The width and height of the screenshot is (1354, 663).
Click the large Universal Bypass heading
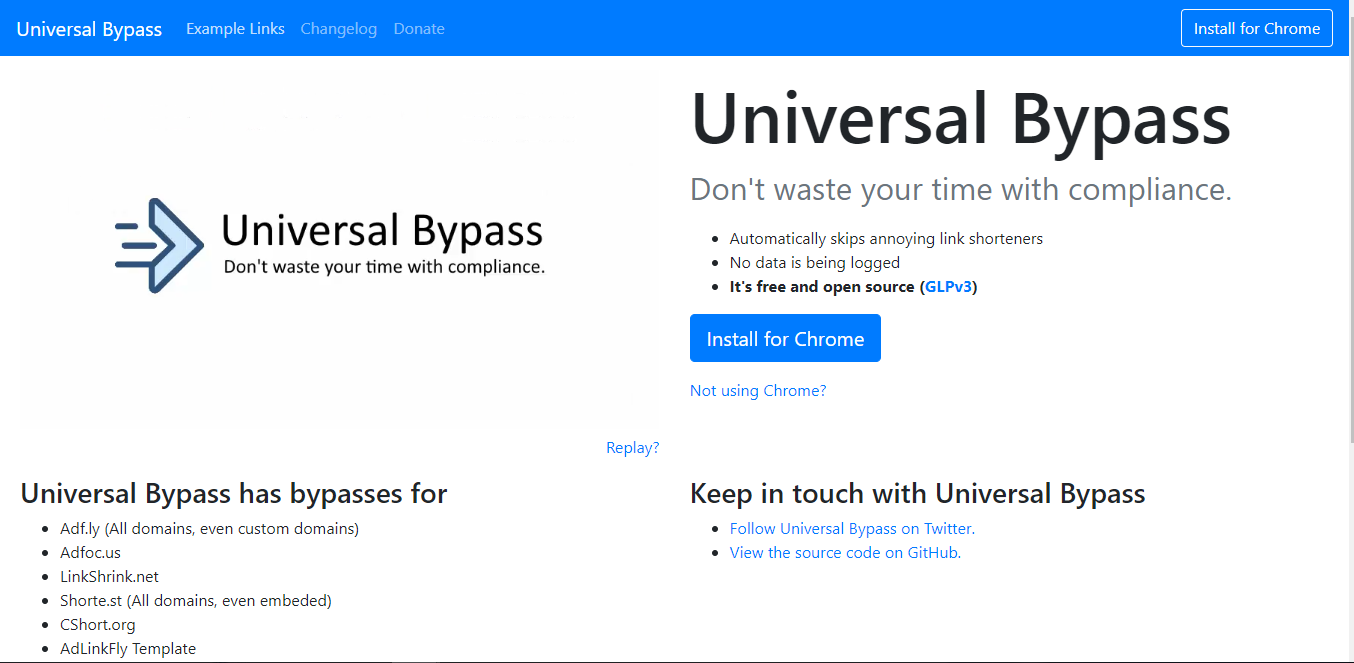[x=961, y=118]
